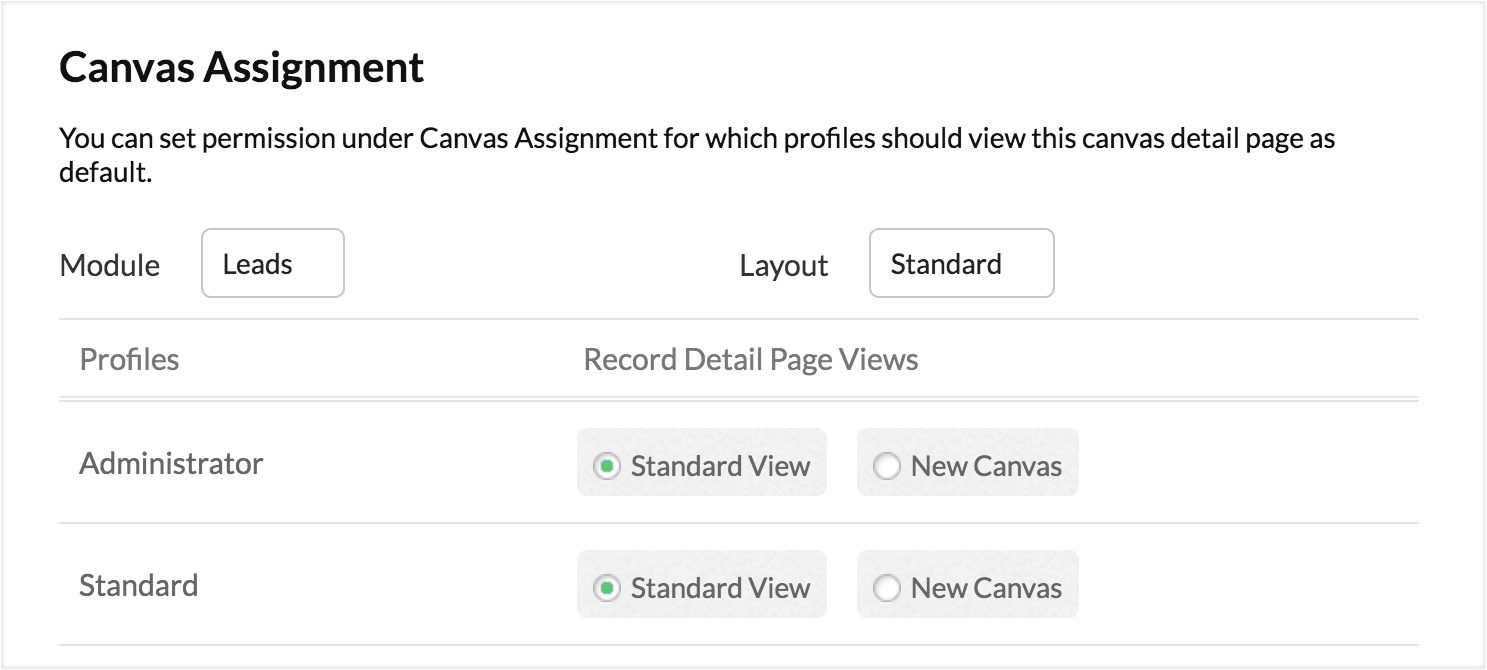
Task: Click the Record Detail Page Views header
Action: tap(751, 360)
